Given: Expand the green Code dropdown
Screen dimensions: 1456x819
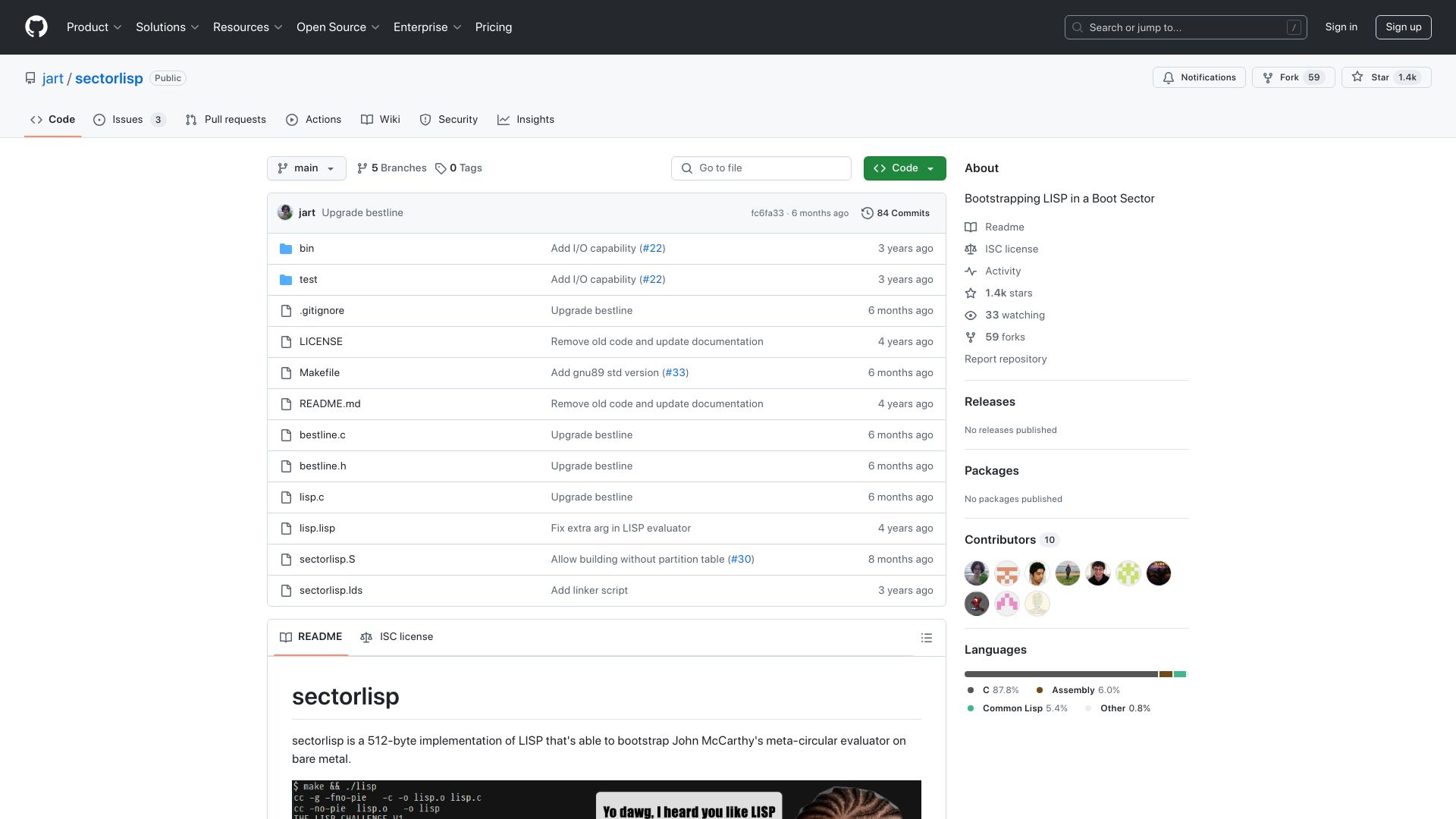Looking at the screenshot, I should point(905,168).
